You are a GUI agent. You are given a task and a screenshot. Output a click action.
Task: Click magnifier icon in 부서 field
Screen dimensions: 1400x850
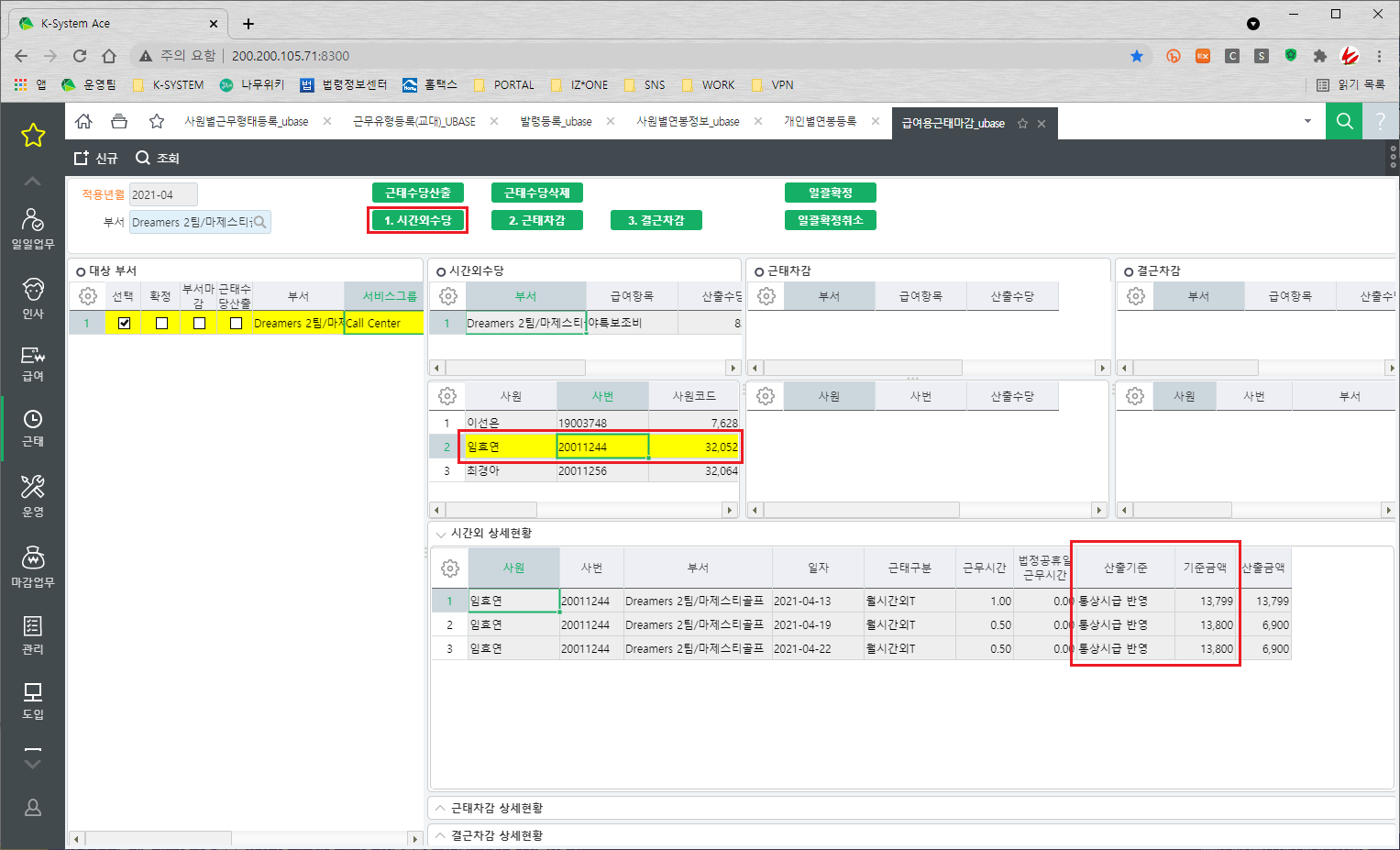(259, 222)
